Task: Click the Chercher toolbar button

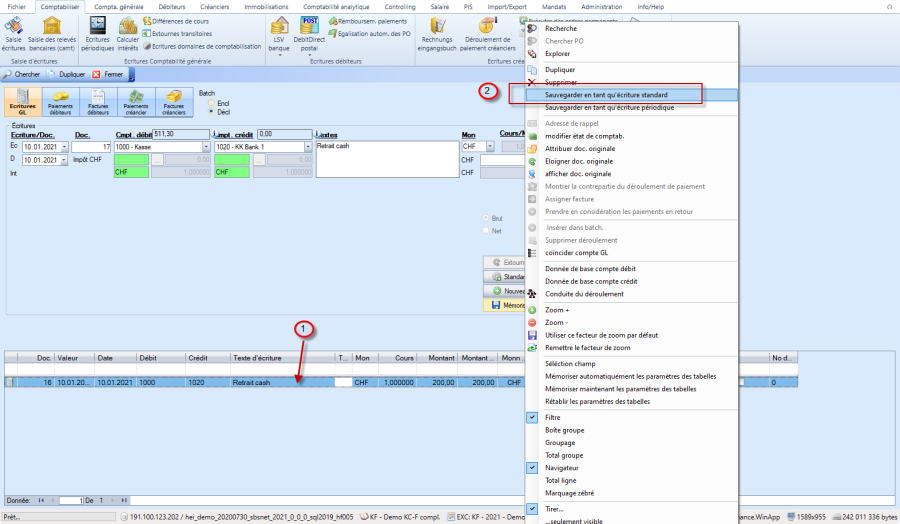Action: point(22,75)
